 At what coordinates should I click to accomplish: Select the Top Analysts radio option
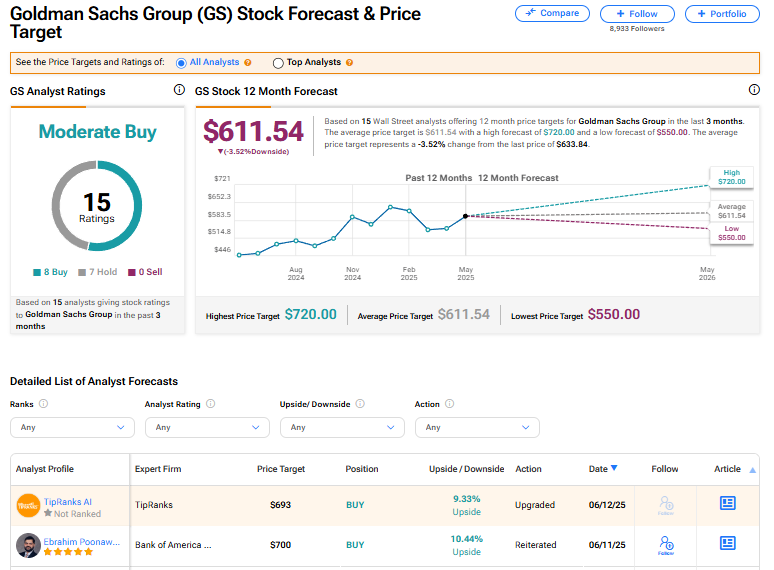click(x=278, y=62)
